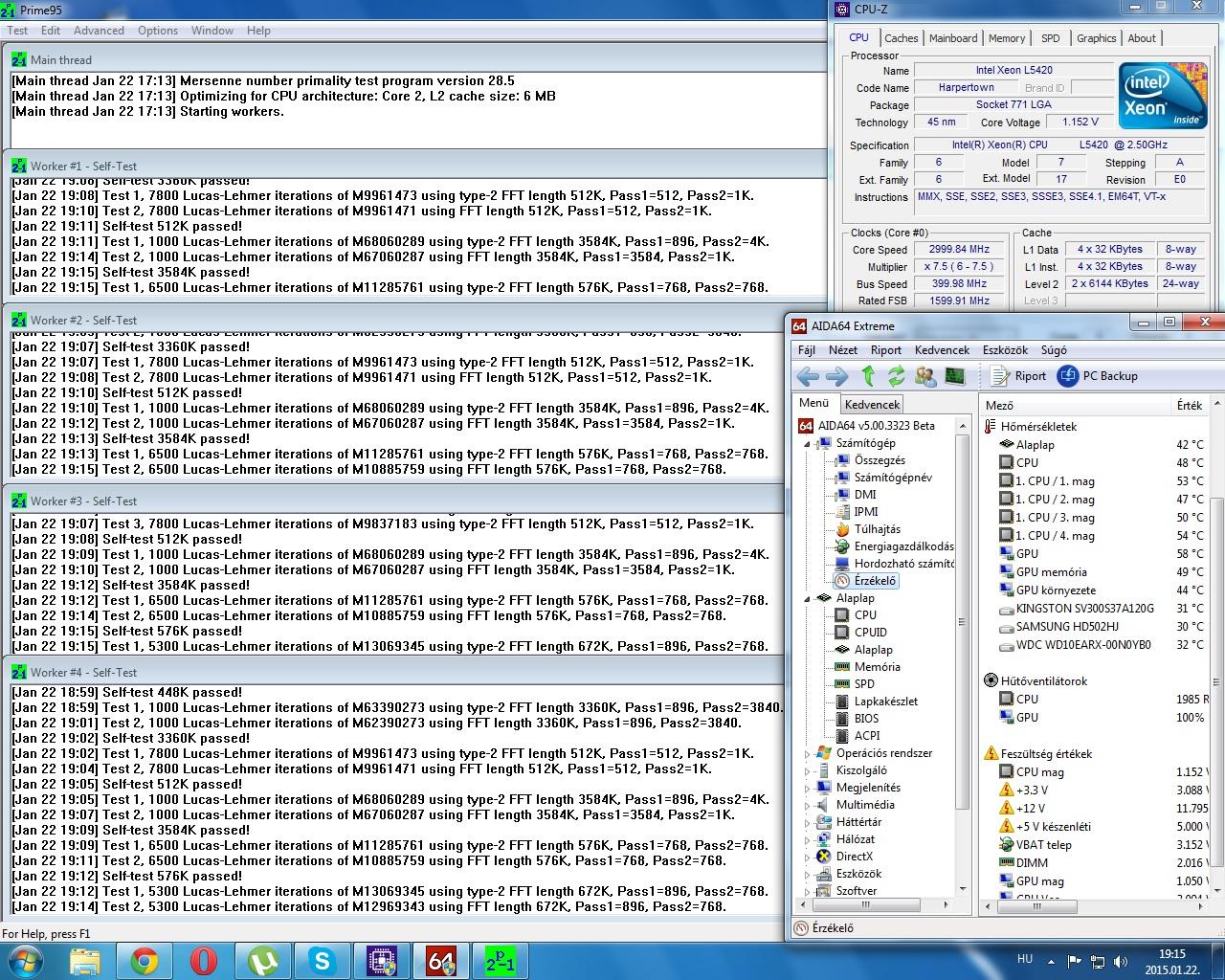
Task: Open the Advanced menu in Prime95
Action: click(99, 30)
